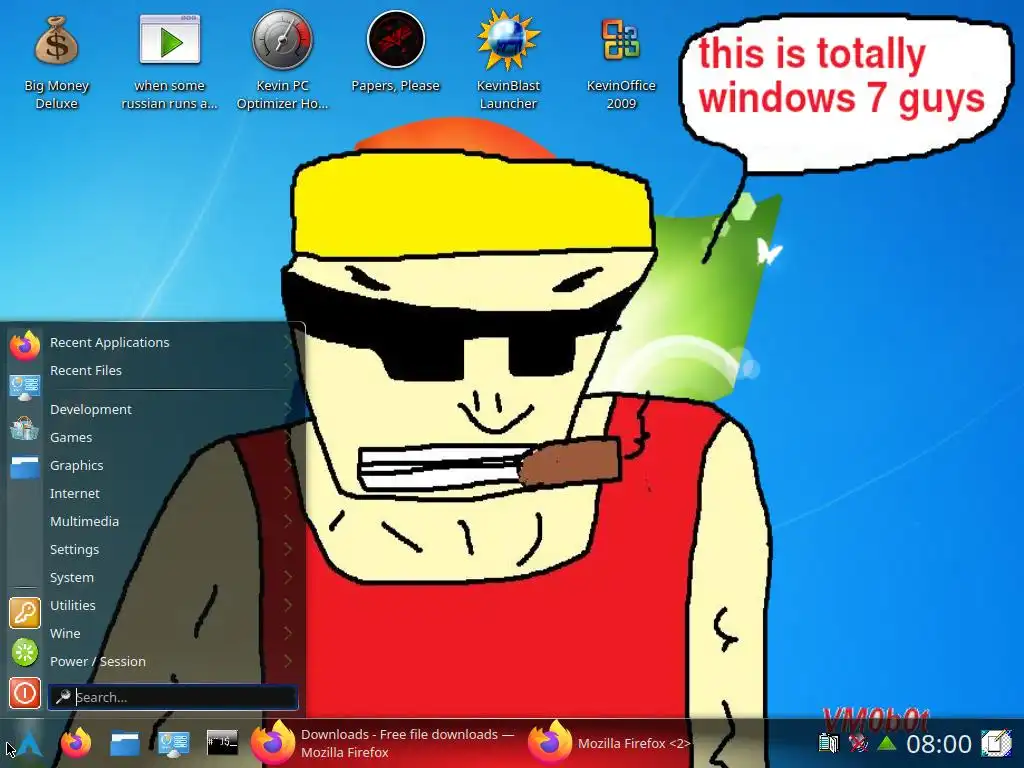The image size is (1024, 768).
Task: Open file manager folder icon in menu sidebar
Action: click(x=25, y=468)
